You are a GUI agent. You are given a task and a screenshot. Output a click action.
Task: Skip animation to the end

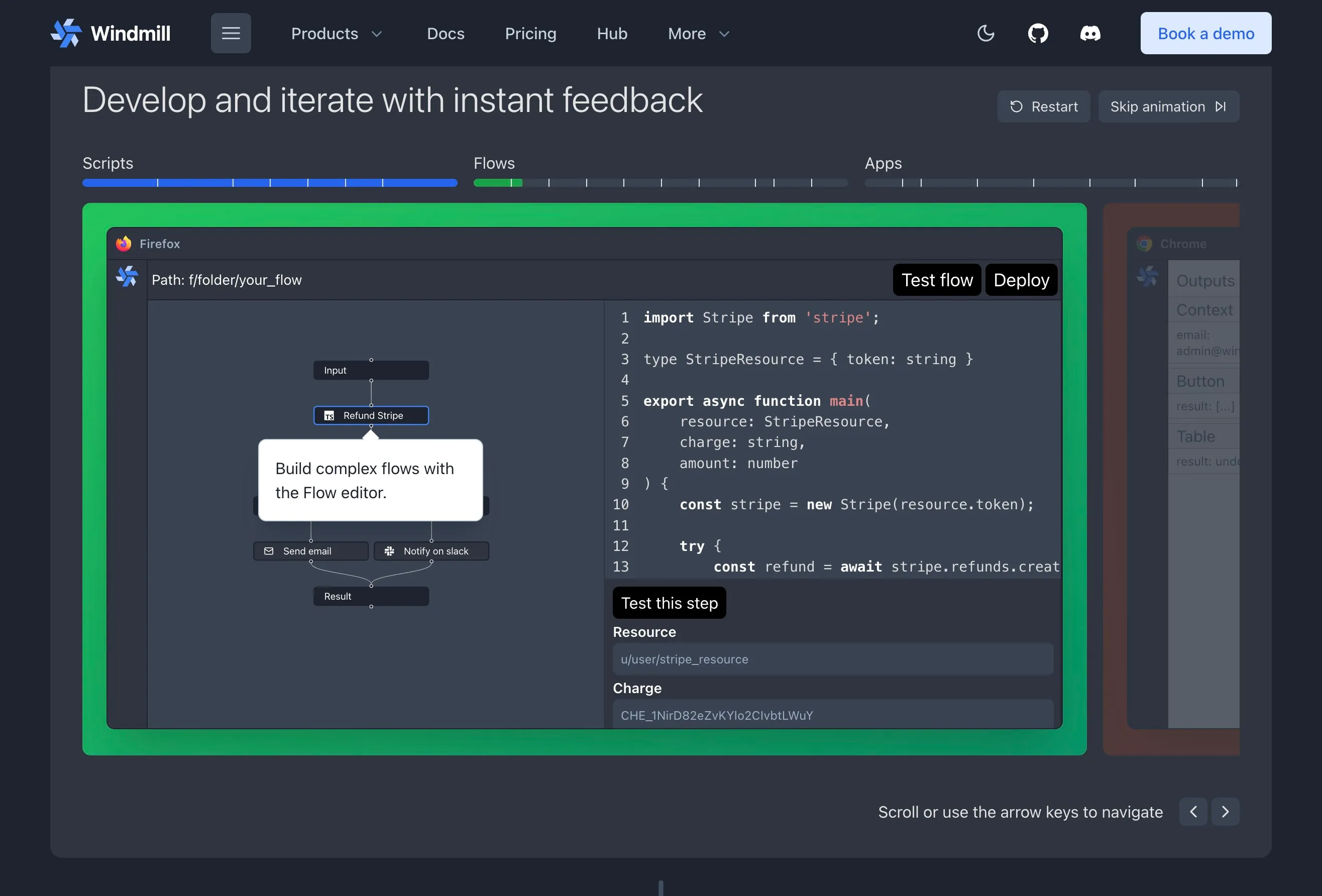coord(1168,106)
